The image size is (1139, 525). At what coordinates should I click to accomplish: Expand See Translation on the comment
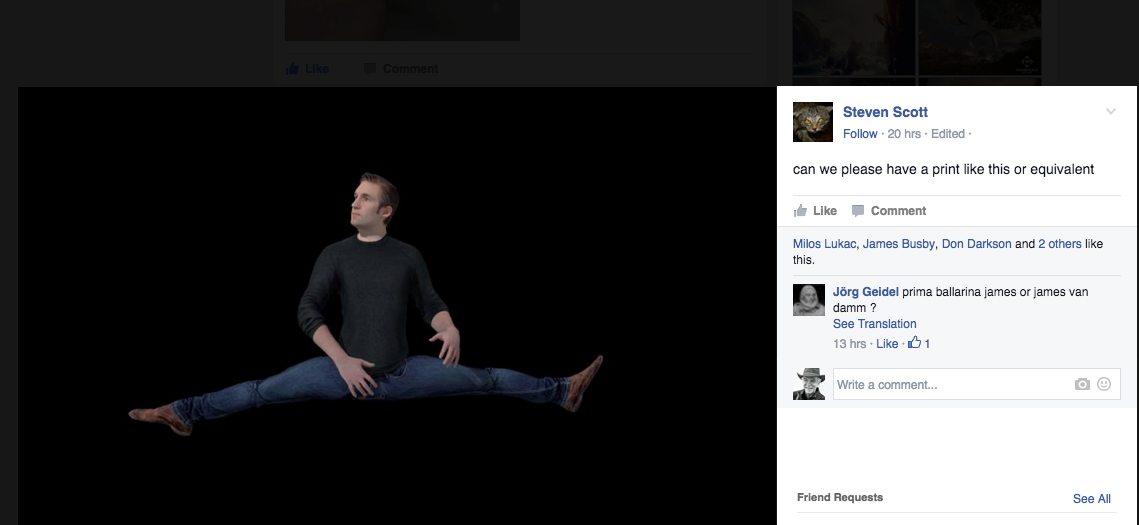click(x=874, y=324)
